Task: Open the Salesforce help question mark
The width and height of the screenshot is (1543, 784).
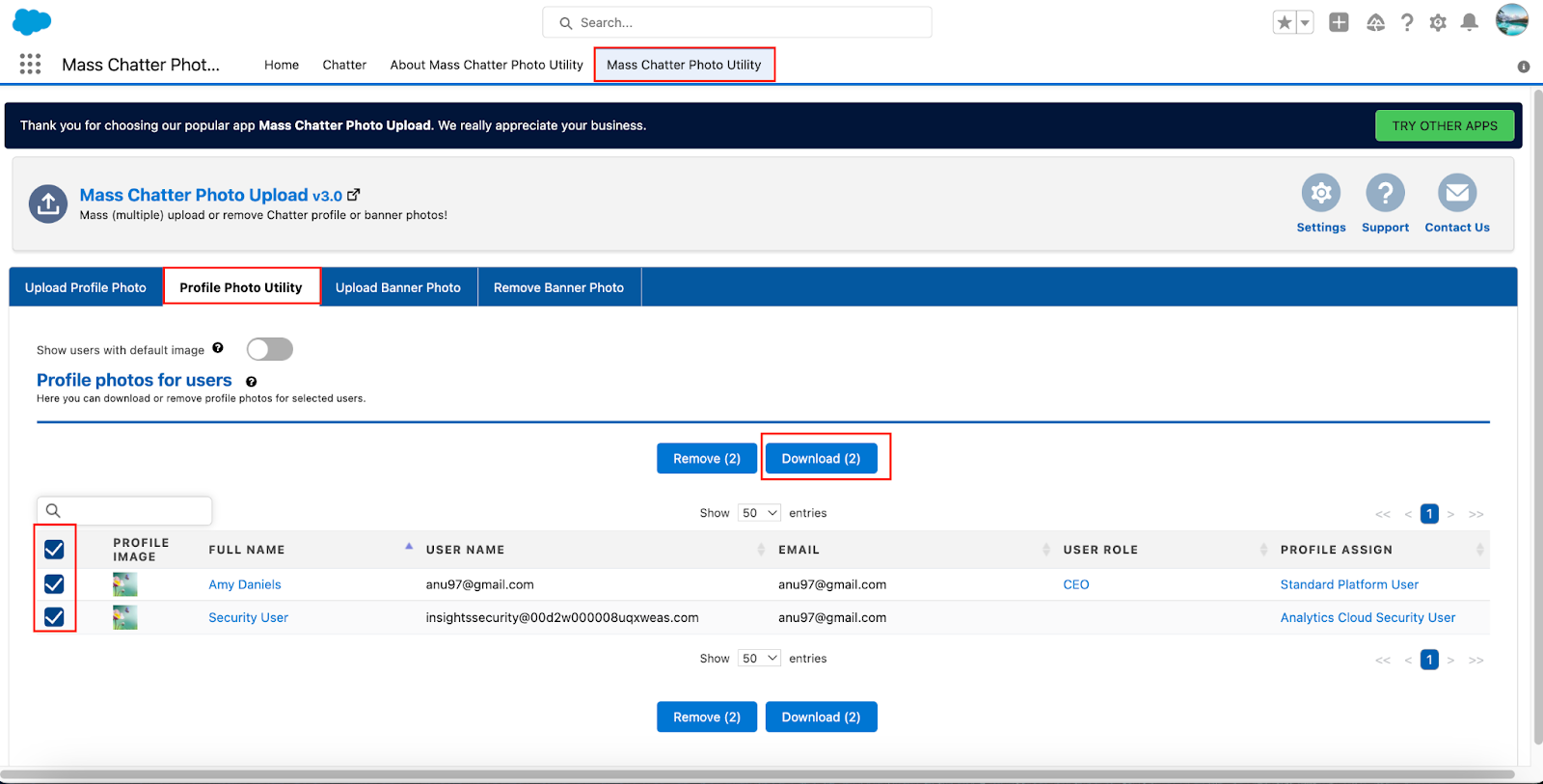Action: pyautogui.click(x=1407, y=22)
